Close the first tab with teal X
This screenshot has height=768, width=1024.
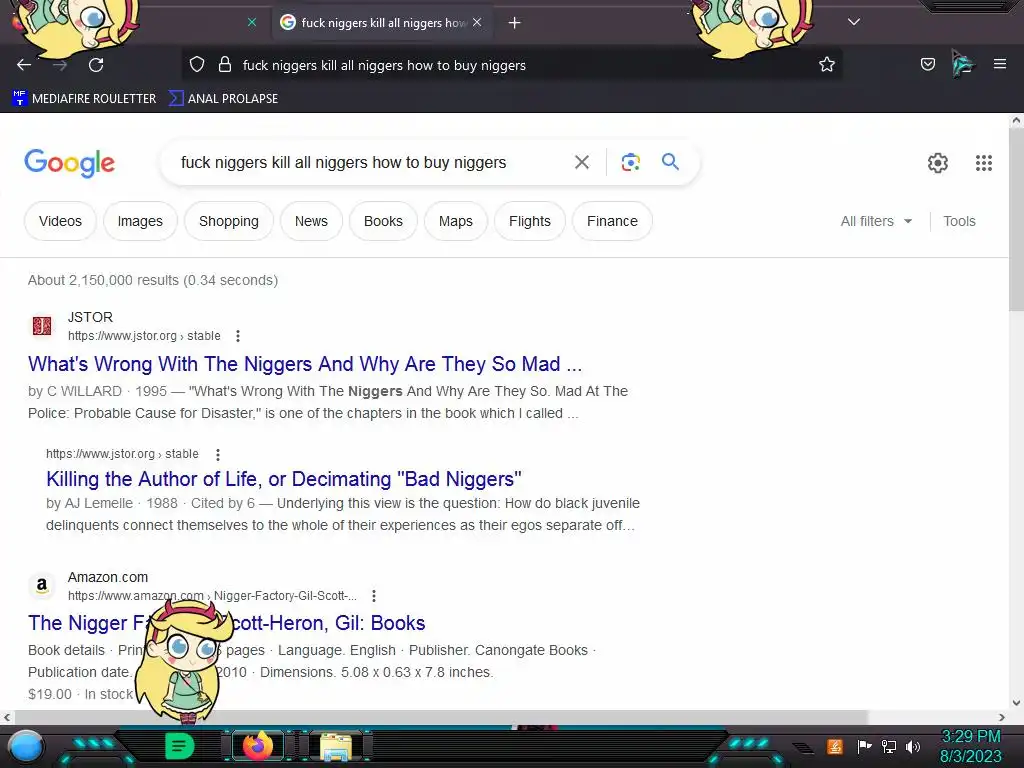(251, 22)
